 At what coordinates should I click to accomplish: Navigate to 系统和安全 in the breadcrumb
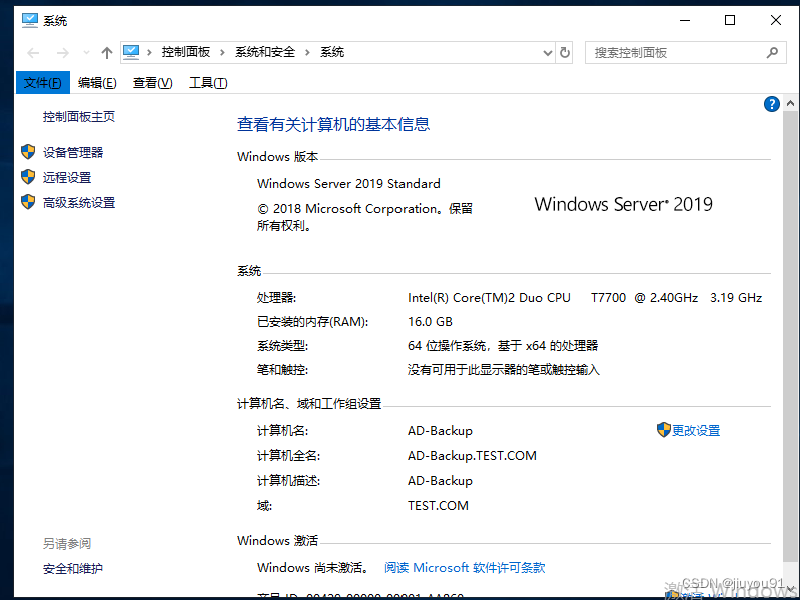[x=265, y=52]
